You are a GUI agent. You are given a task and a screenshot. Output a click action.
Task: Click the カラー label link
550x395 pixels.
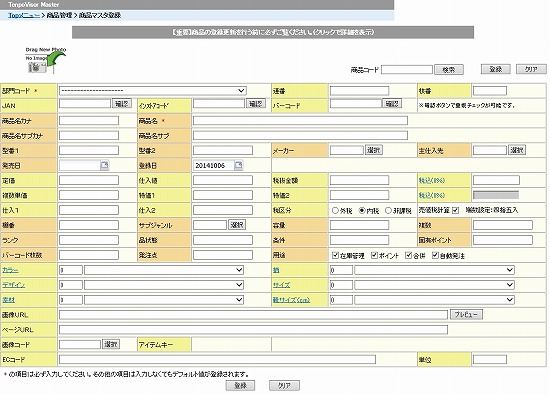pos(10,270)
